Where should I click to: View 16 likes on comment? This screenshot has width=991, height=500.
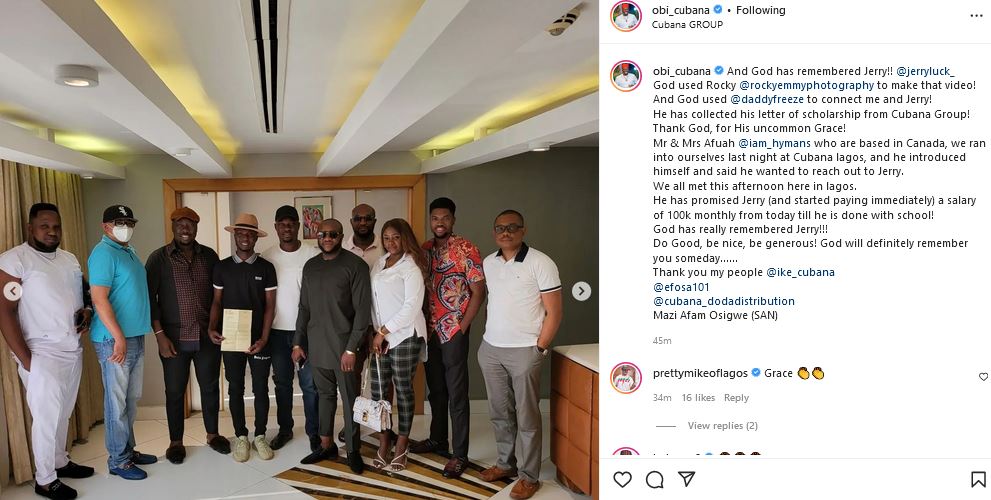tap(698, 398)
